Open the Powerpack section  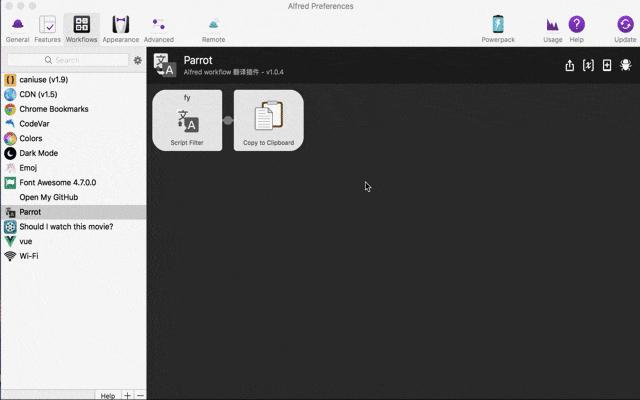(x=498, y=29)
